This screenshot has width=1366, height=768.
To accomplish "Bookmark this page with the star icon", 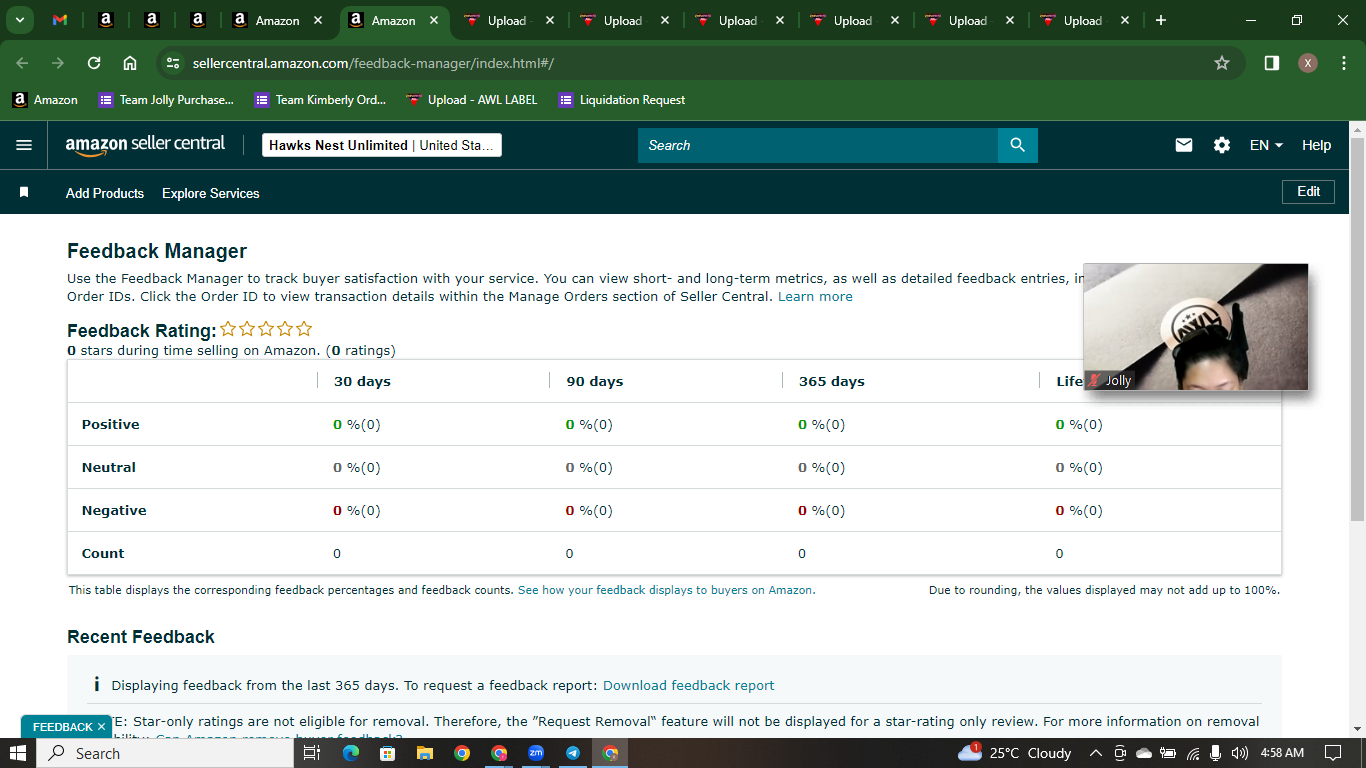I will pos(1222,63).
